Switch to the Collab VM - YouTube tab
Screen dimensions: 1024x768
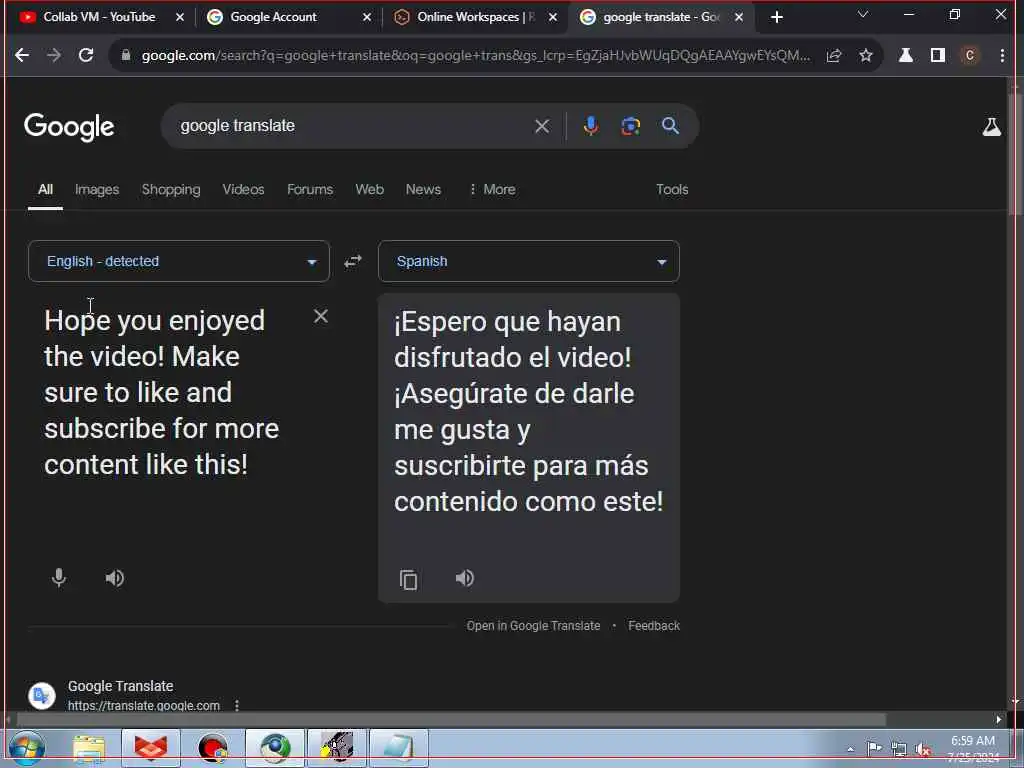coord(99,17)
